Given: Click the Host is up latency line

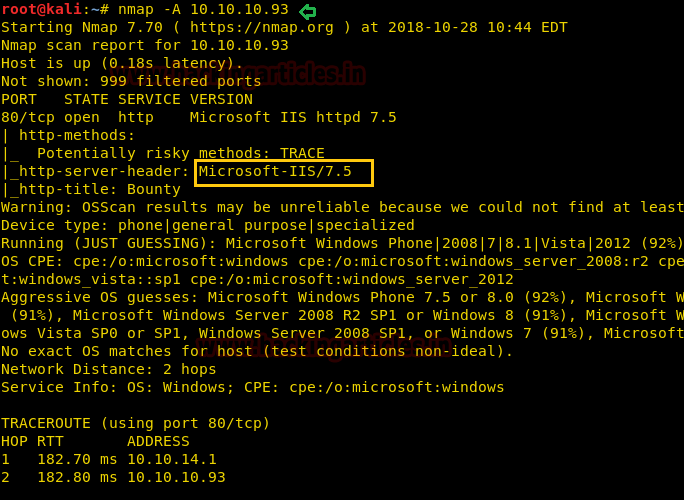Looking at the screenshot, I should [x=122, y=64].
